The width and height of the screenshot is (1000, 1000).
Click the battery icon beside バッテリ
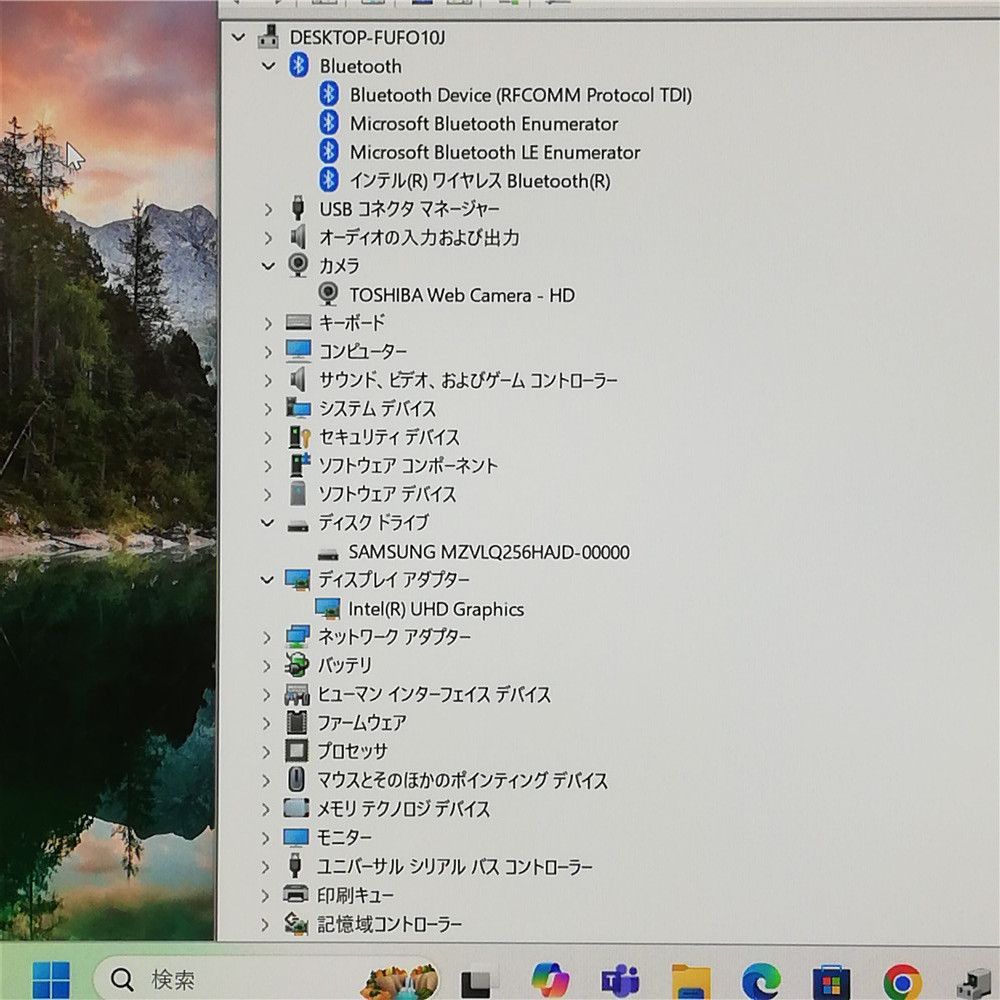click(x=296, y=666)
